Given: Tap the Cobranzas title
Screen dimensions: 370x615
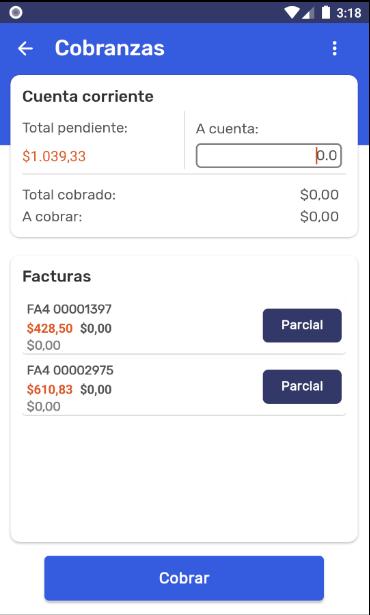Looking at the screenshot, I should (109, 48).
